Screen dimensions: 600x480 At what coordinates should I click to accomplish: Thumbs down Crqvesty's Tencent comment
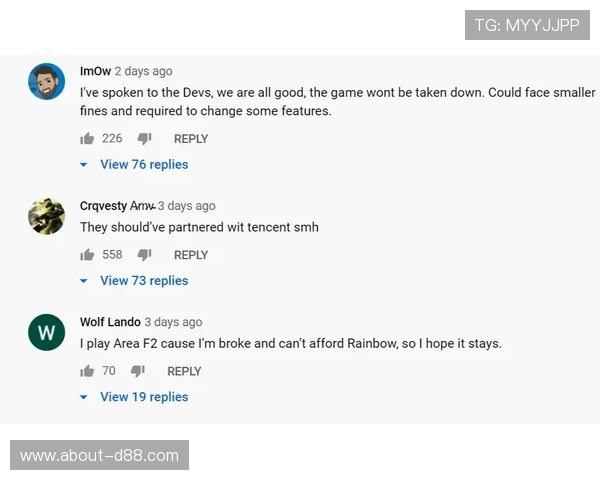(x=144, y=255)
